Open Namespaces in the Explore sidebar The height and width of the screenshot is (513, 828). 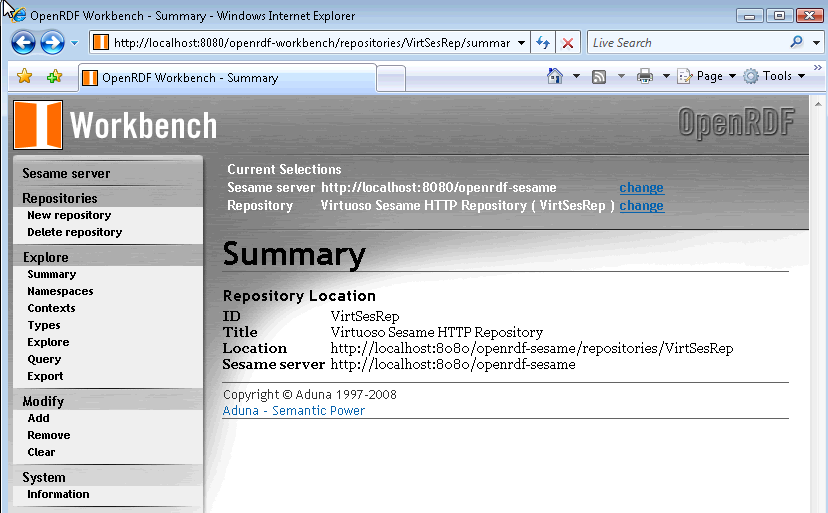pos(60,291)
